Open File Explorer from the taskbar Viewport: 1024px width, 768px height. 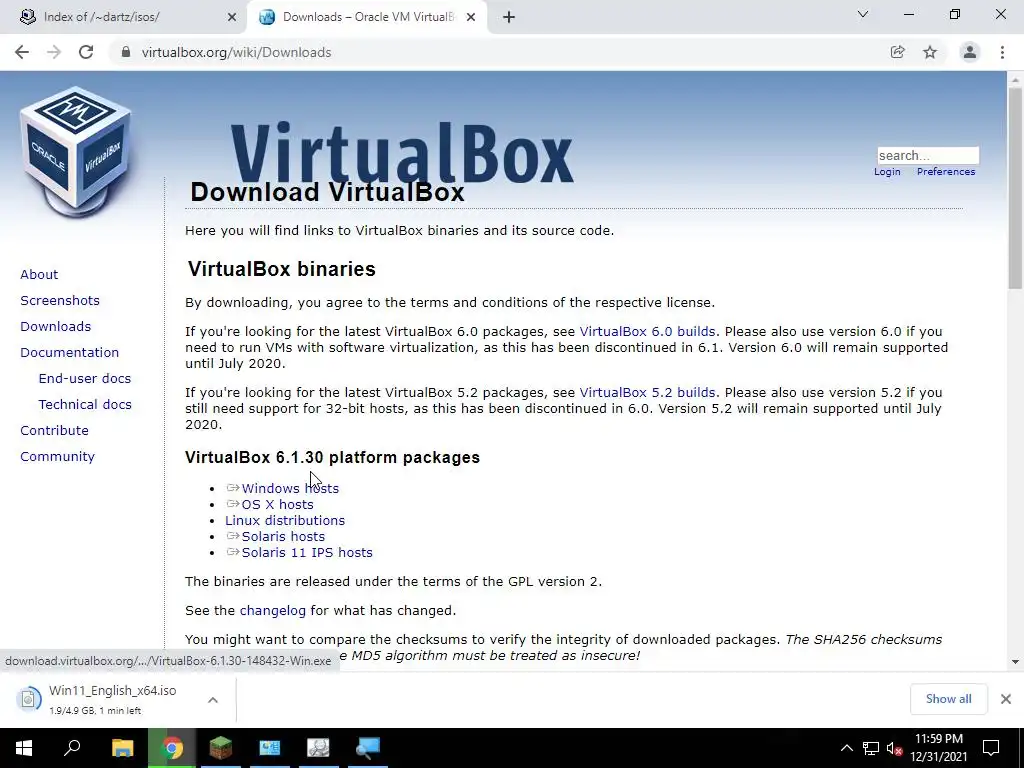point(122,748)
